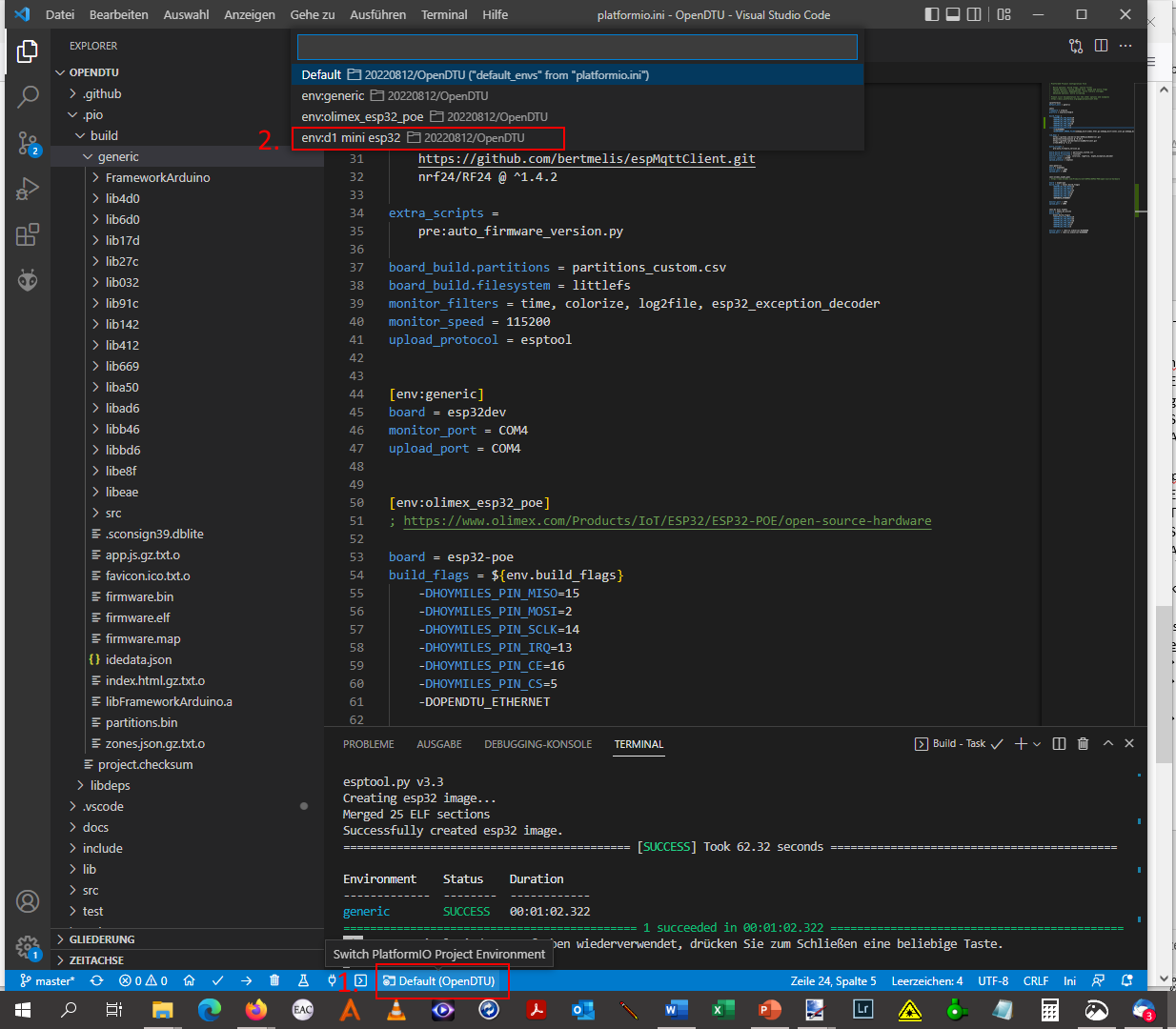Split the editor to the right
This screenshot has height=1029, width=1176.
click(1101, 46)
